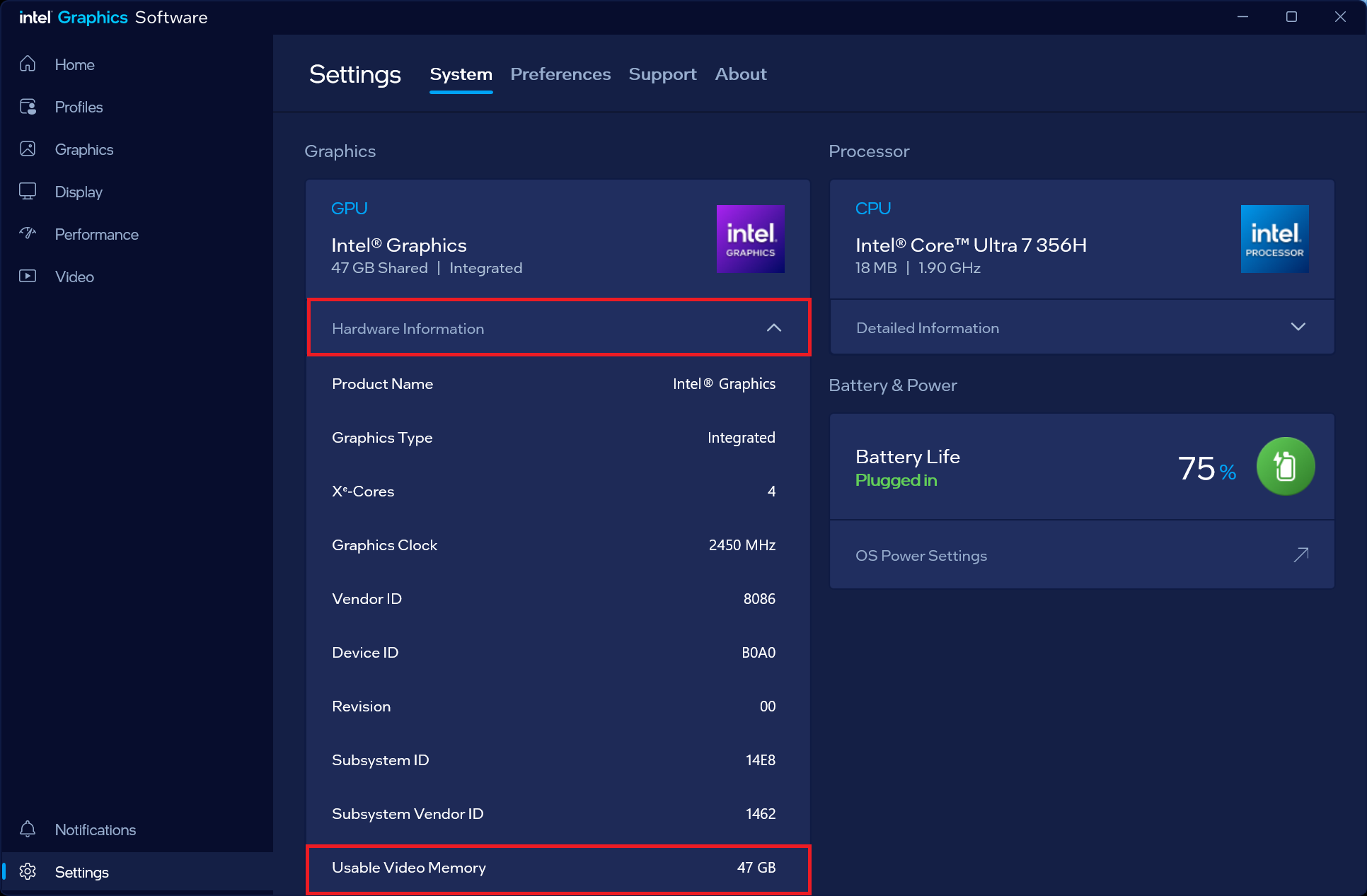The image size is (1367, 896).
Task: Click the Display monitor icon in sidebar
Action: [28, 192]
